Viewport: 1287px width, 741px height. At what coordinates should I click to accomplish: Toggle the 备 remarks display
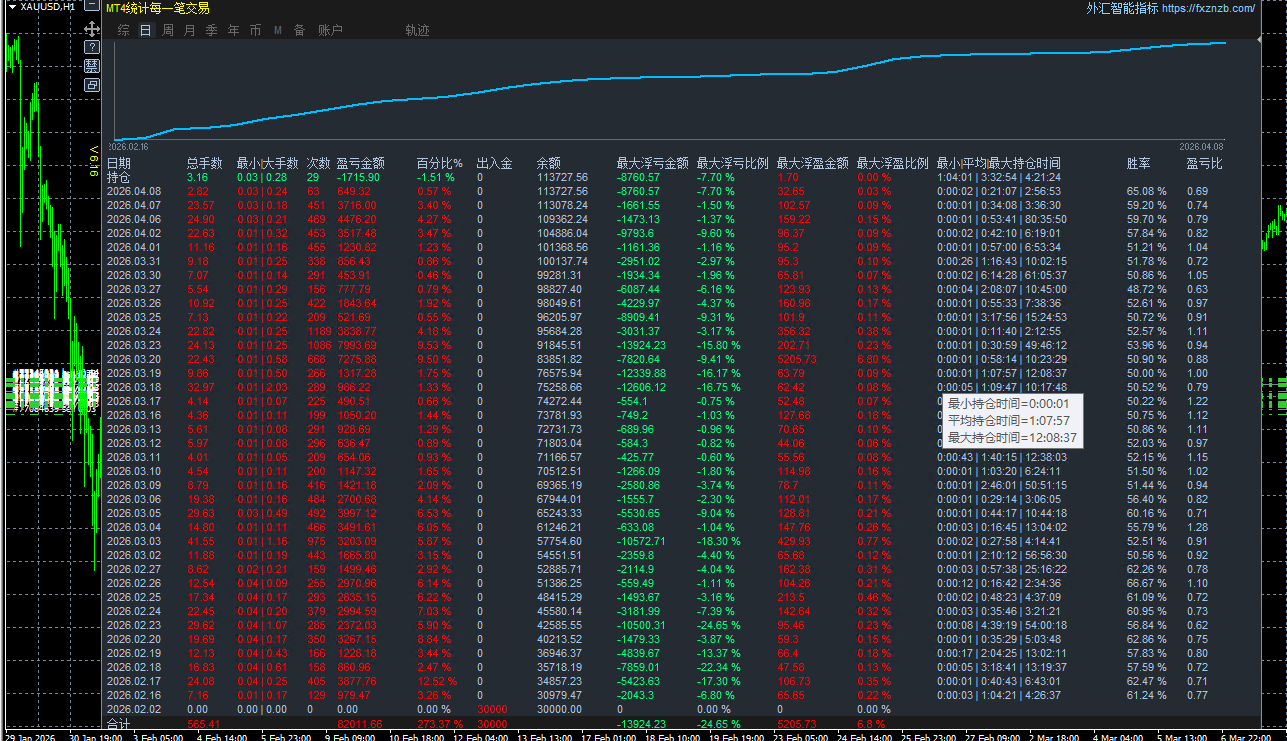298,29
